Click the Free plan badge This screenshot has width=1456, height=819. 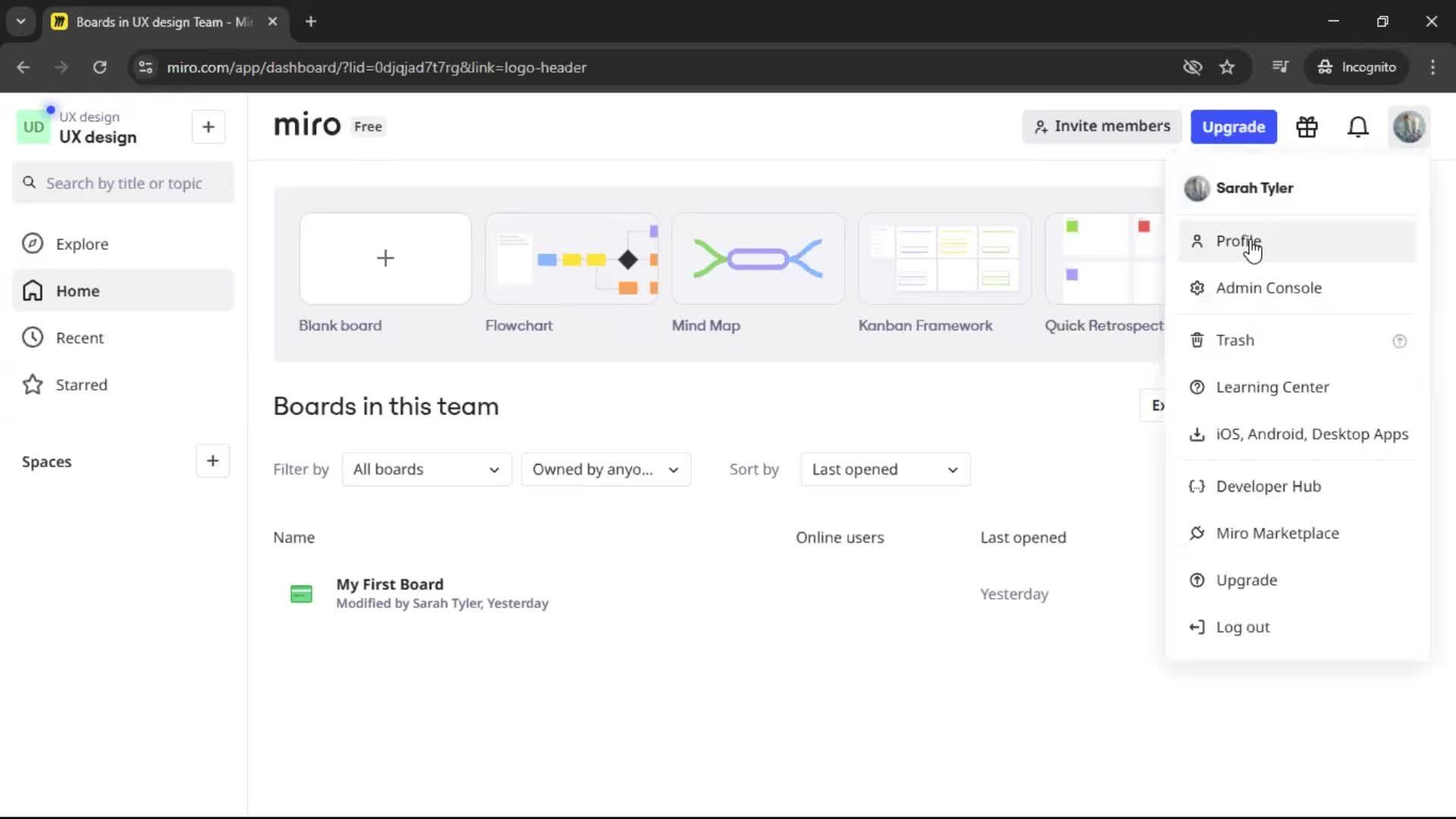pyautogui.click(x=368, y=127)
